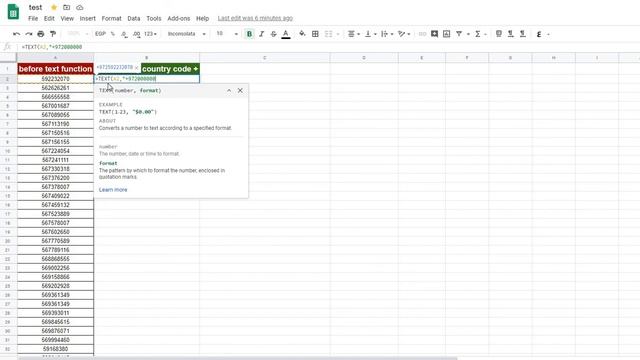The width and height of the screenshot is (640, 360).
Task: Open text wrapping dropdown
Action: (387, 34)
